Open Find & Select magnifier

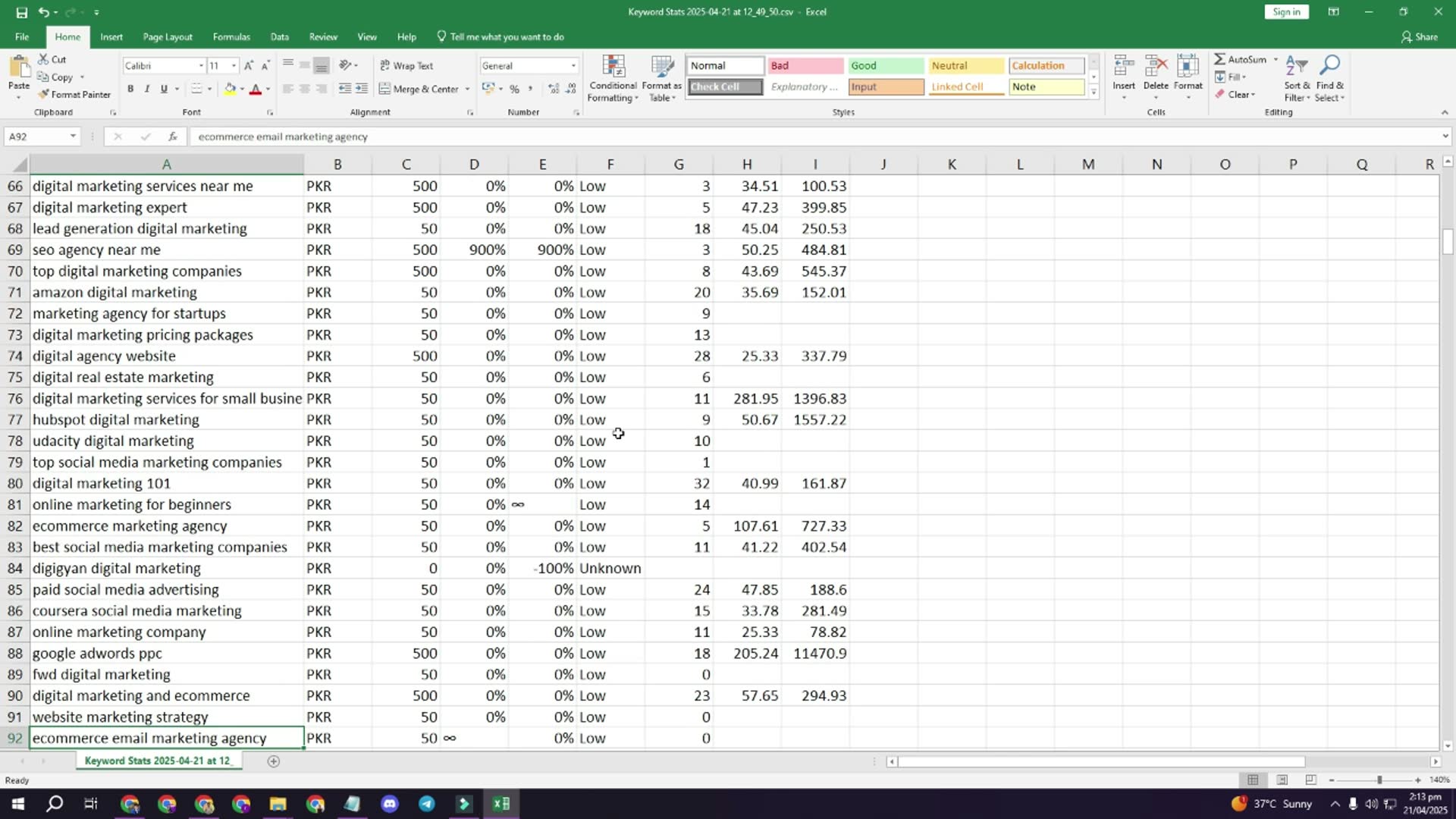click(x=1329, y=78)
